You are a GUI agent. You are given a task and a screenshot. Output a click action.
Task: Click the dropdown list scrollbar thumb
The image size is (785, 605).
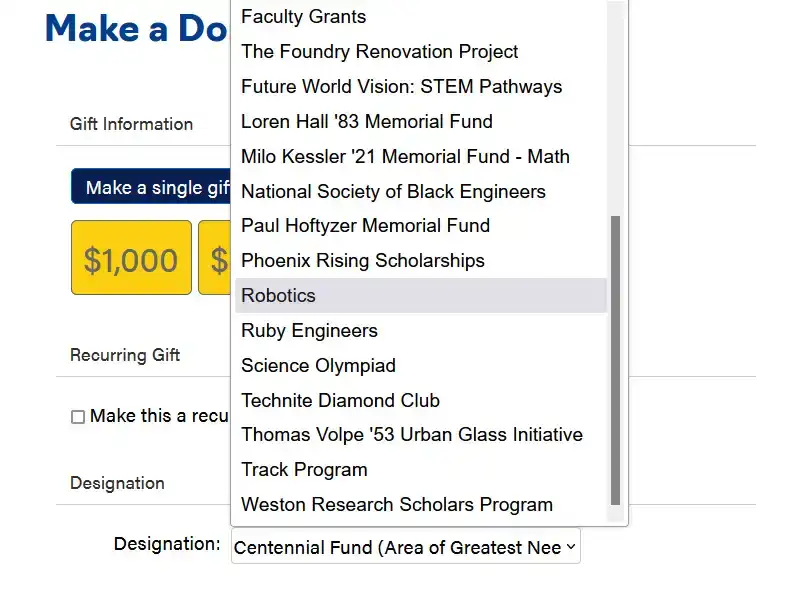click(615, 360)
